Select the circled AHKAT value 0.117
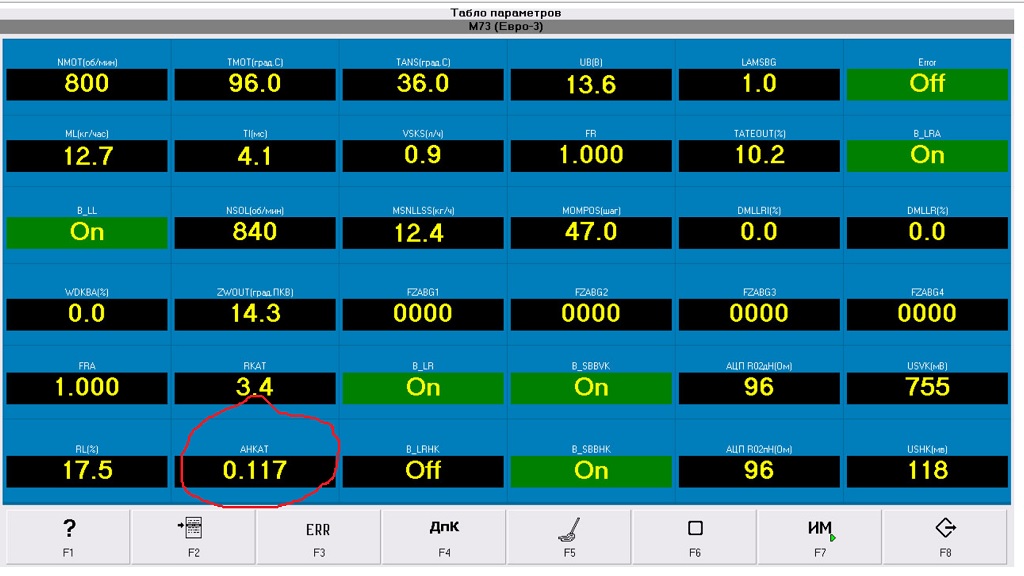This screenshot has width=1024, height=576. (255, 470)
